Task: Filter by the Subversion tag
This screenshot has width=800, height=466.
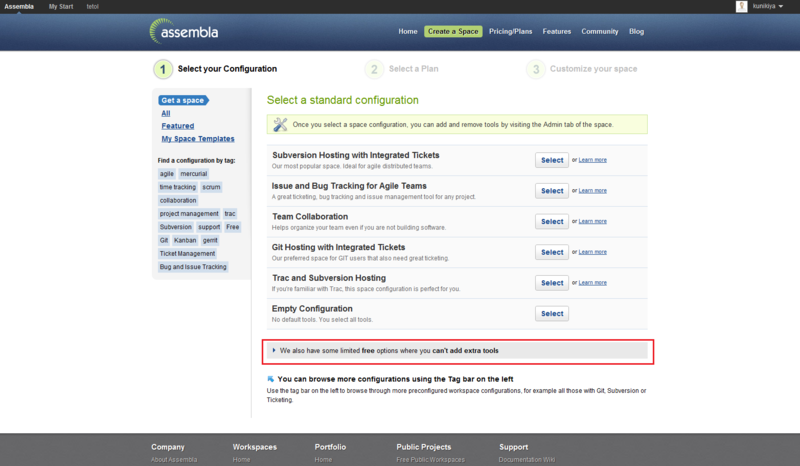Action: [176, 227]
